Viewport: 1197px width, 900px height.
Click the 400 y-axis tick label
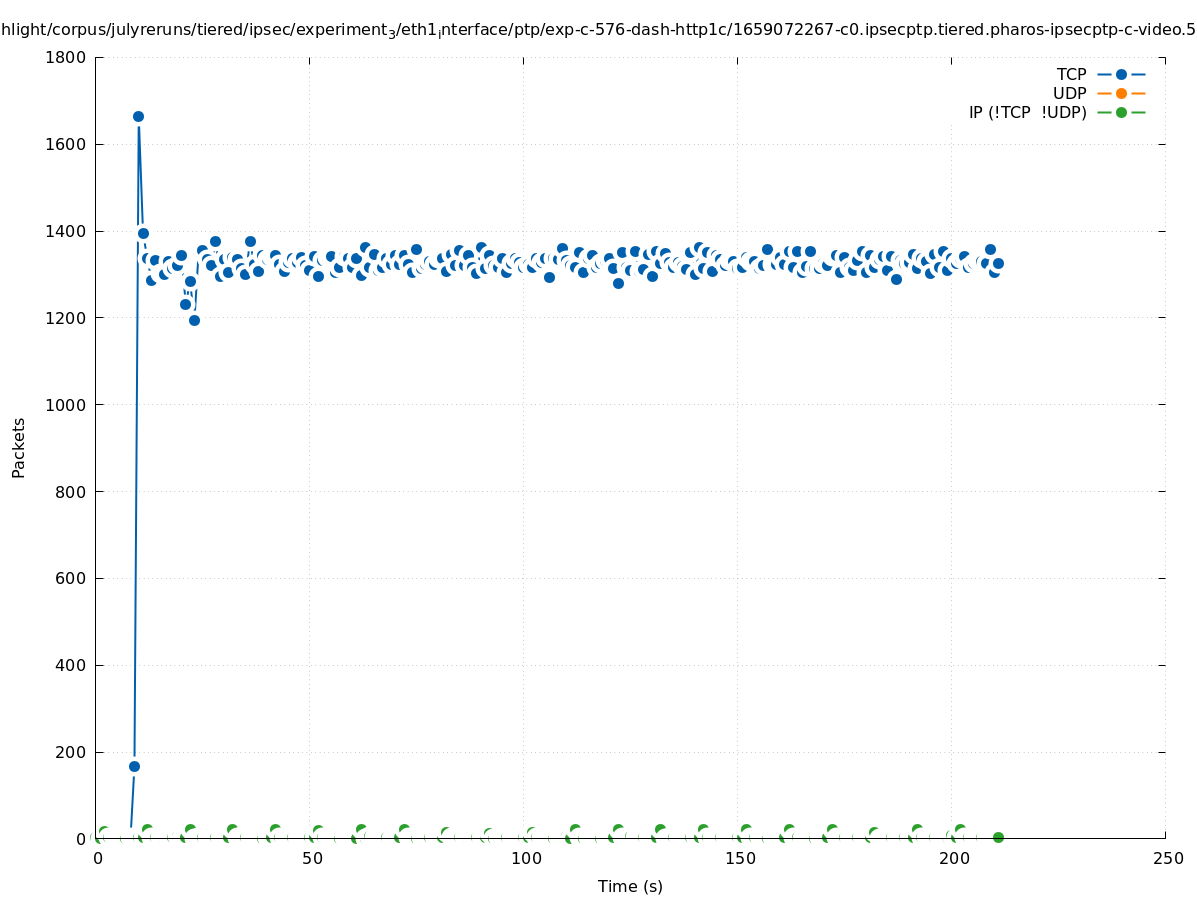tap(71, 665)
